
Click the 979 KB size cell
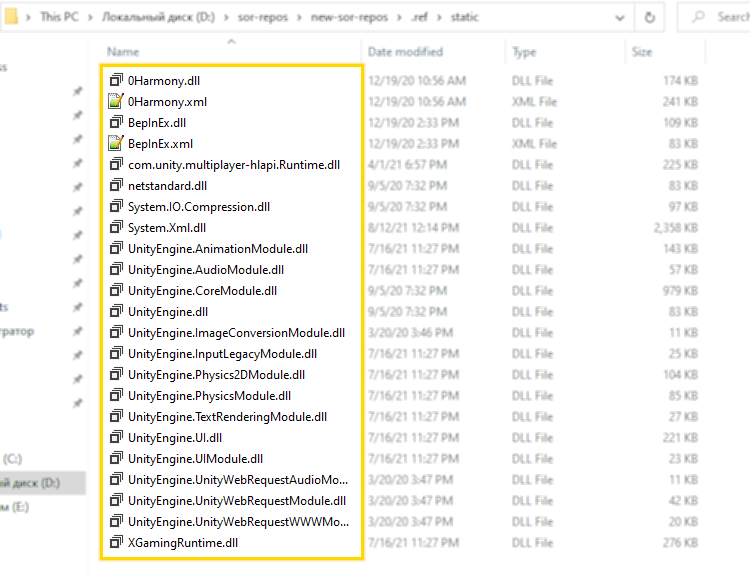(680, 290)
